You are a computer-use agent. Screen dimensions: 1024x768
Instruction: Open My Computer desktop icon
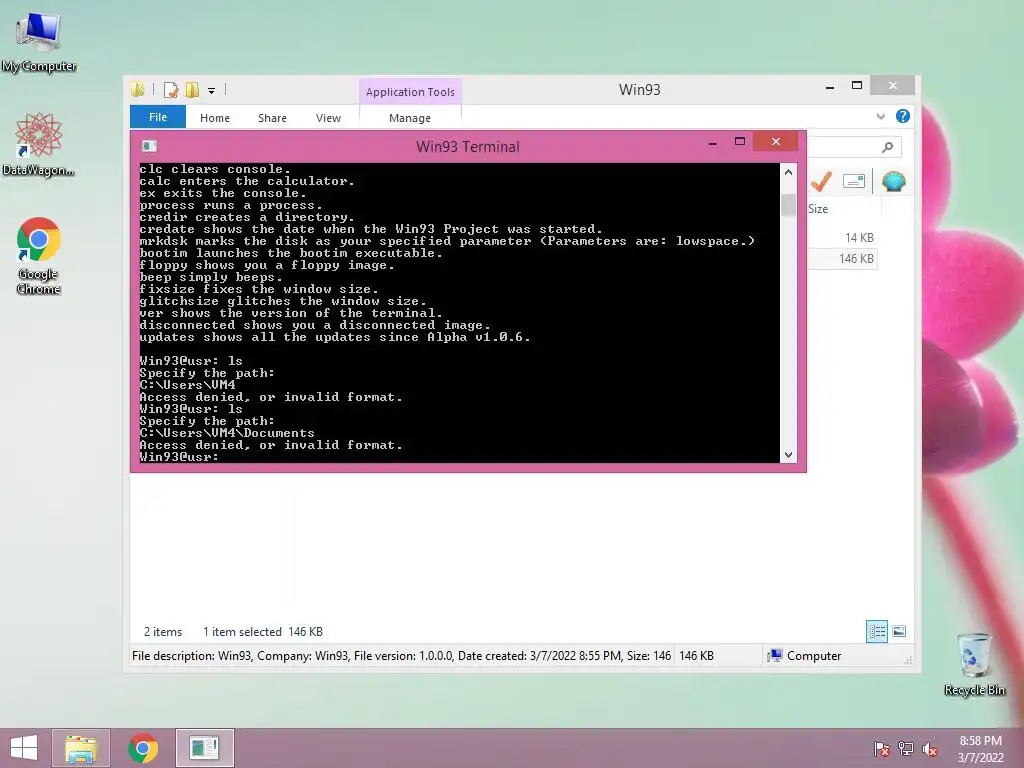(39, 40)
